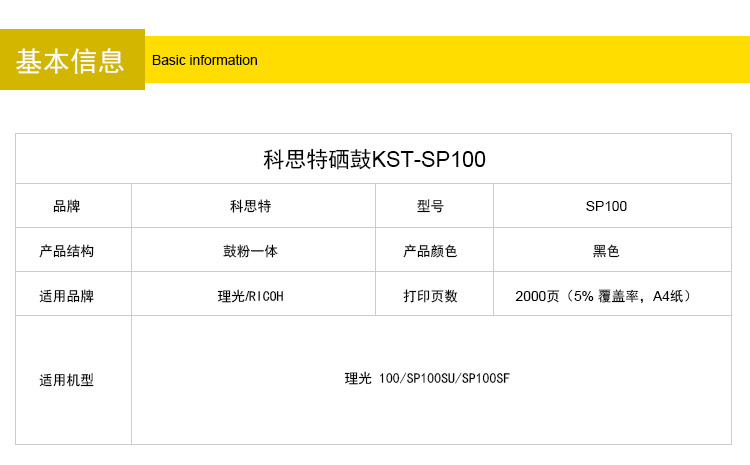Screen dimensions: 750x465
Task: Click the 产品颜色 label cell
Action: pos(430,251)
